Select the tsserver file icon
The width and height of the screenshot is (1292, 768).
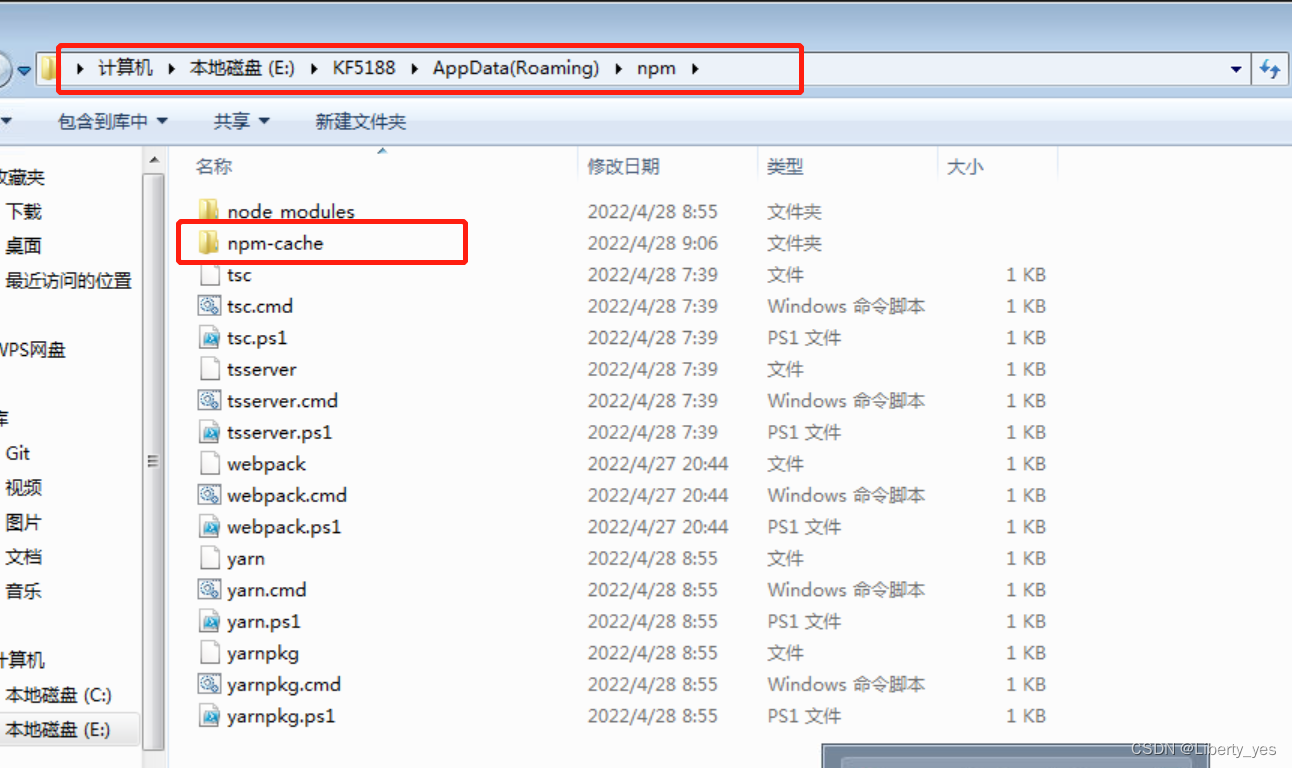(x=209, y=369)
